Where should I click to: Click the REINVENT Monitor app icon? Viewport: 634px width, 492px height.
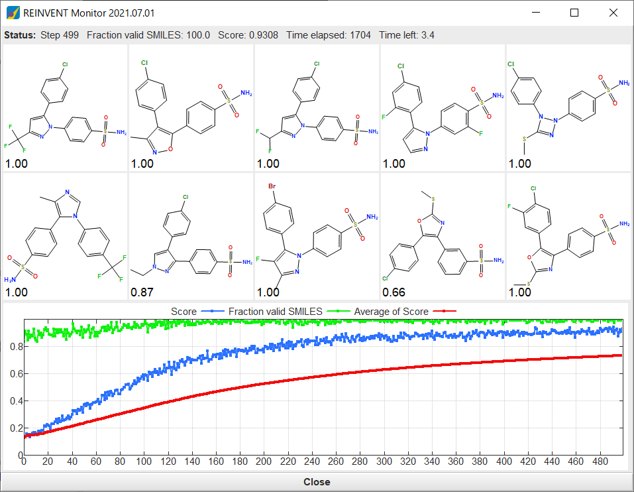coord(13,13)
